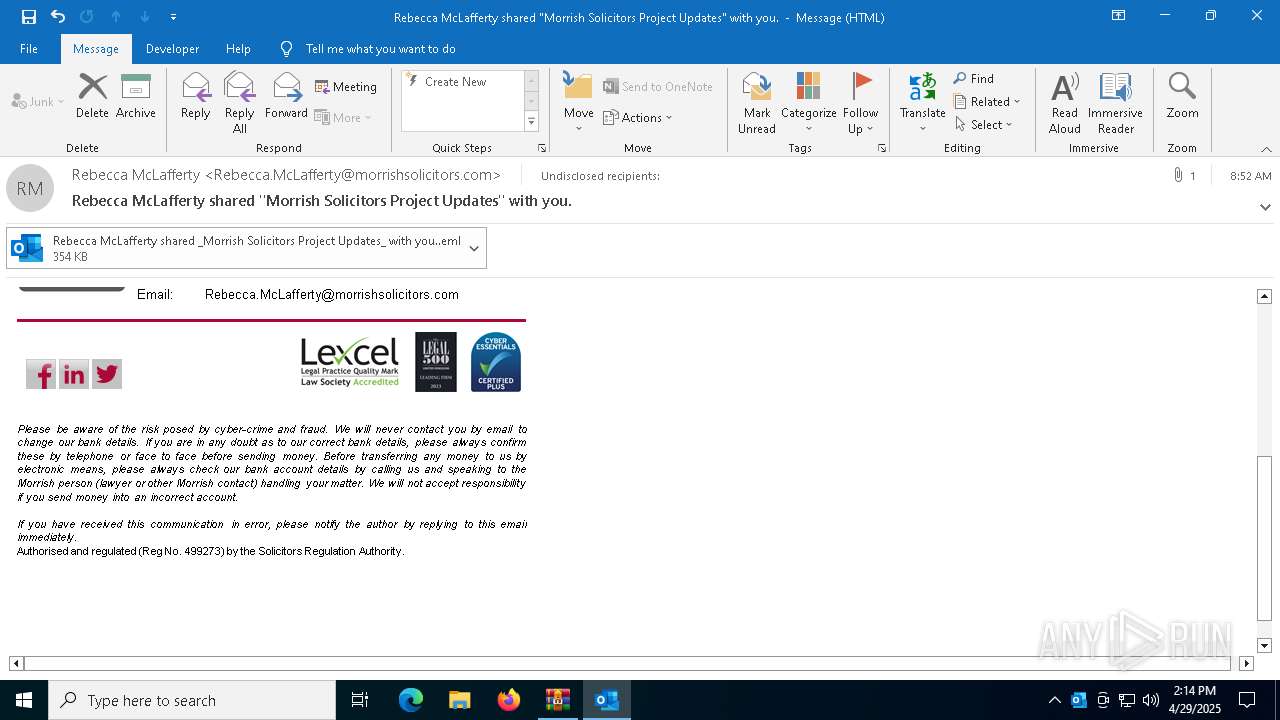1280x720 pixels.
Task: Click the taskbar search box
Action: 192,700
